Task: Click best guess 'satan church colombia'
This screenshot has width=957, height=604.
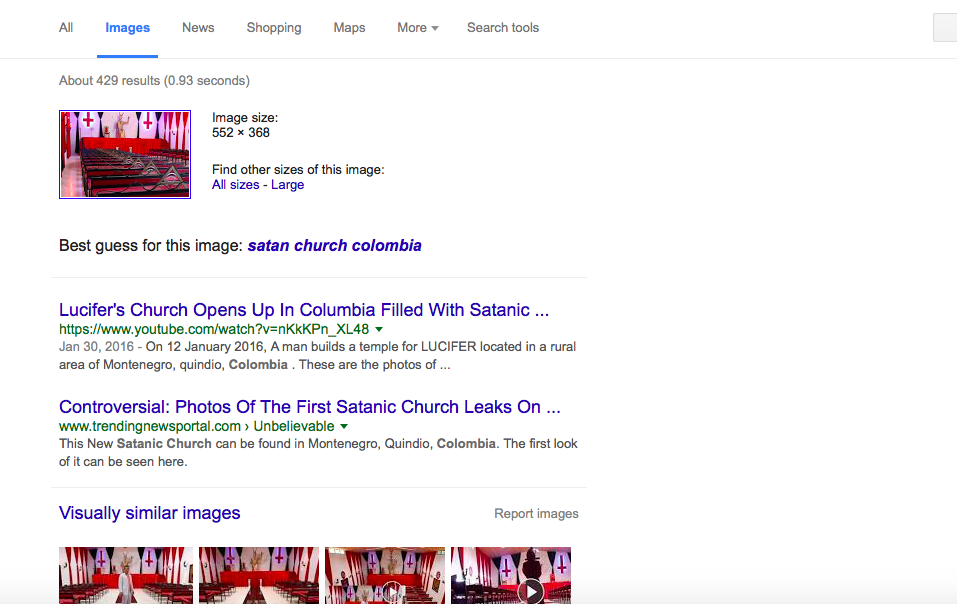Action: pos(335,246)
